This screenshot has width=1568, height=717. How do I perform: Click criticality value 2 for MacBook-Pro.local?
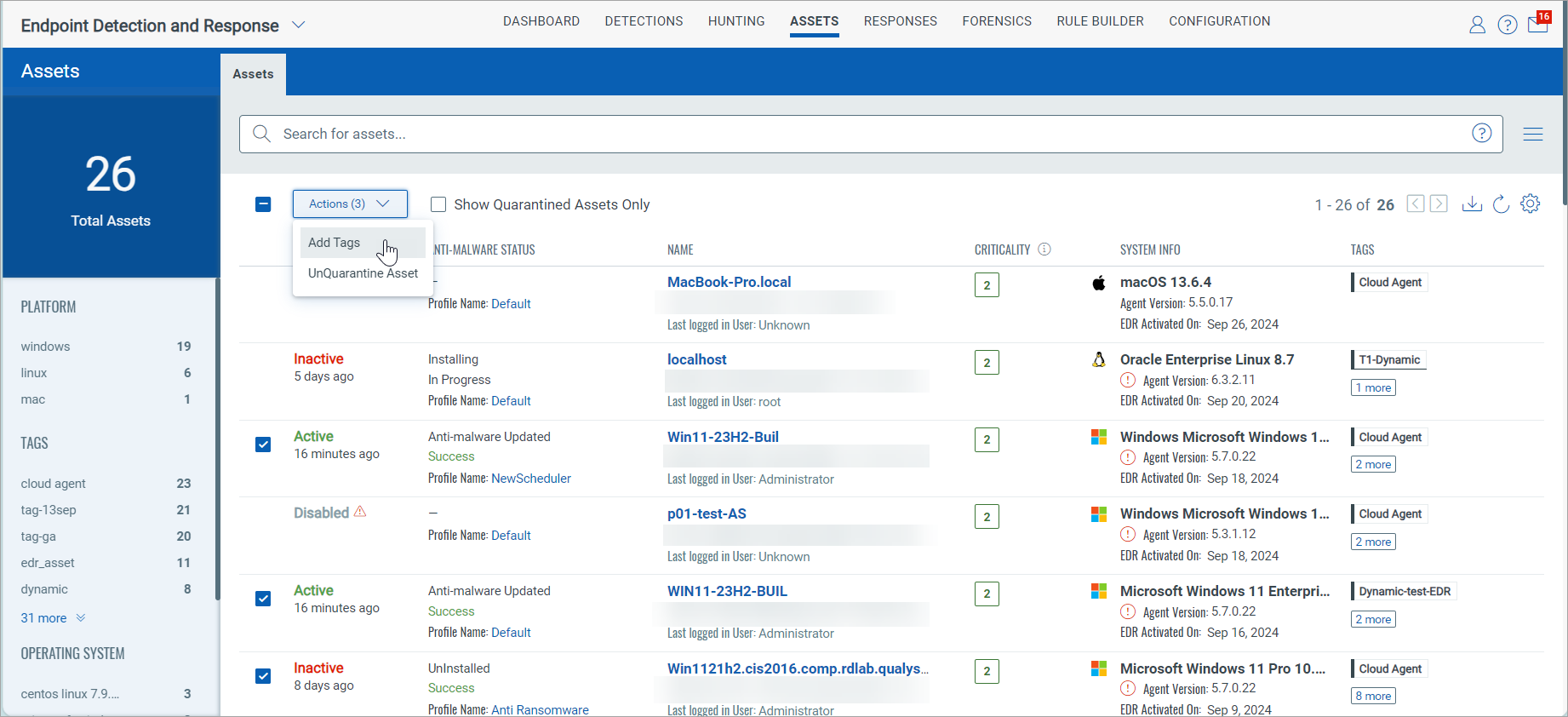point(987,284)
